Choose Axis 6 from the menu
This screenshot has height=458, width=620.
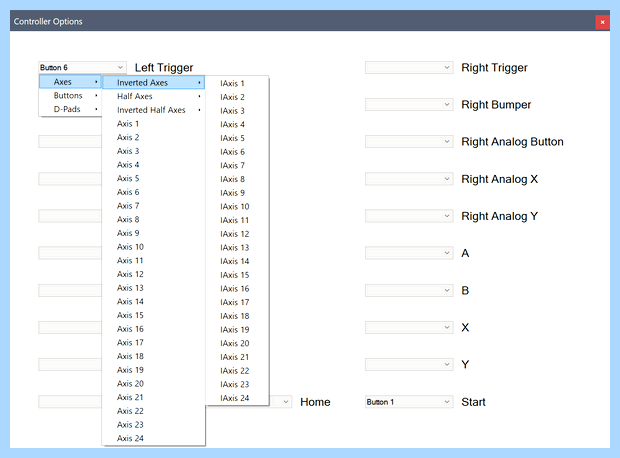[x=153, y=192]
